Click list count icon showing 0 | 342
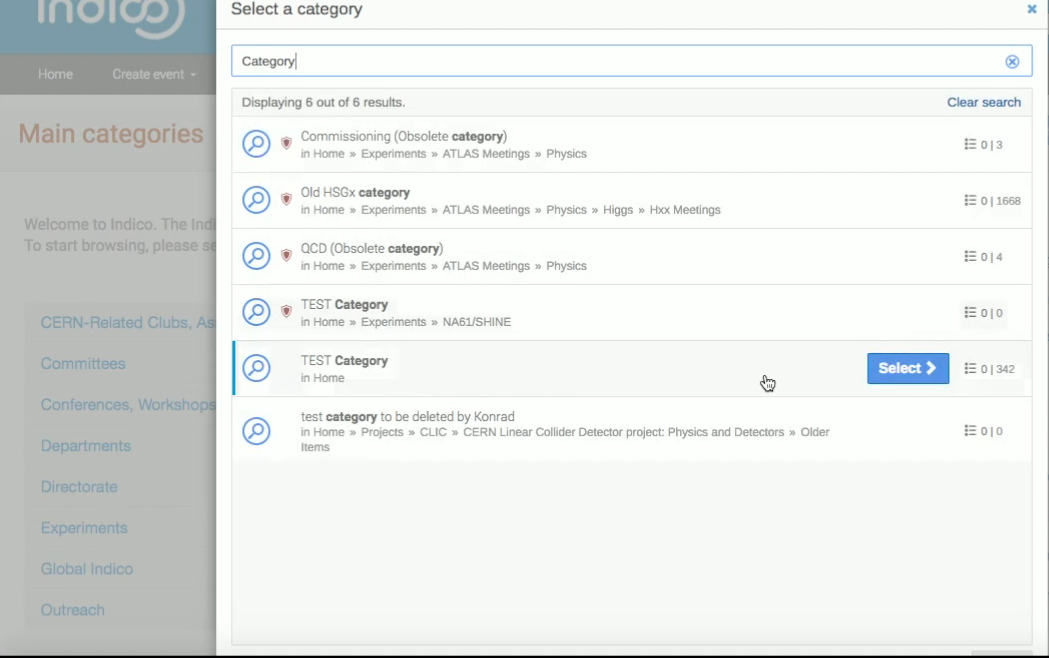This screenshot has height=658, width=1049. pos(970,368)
